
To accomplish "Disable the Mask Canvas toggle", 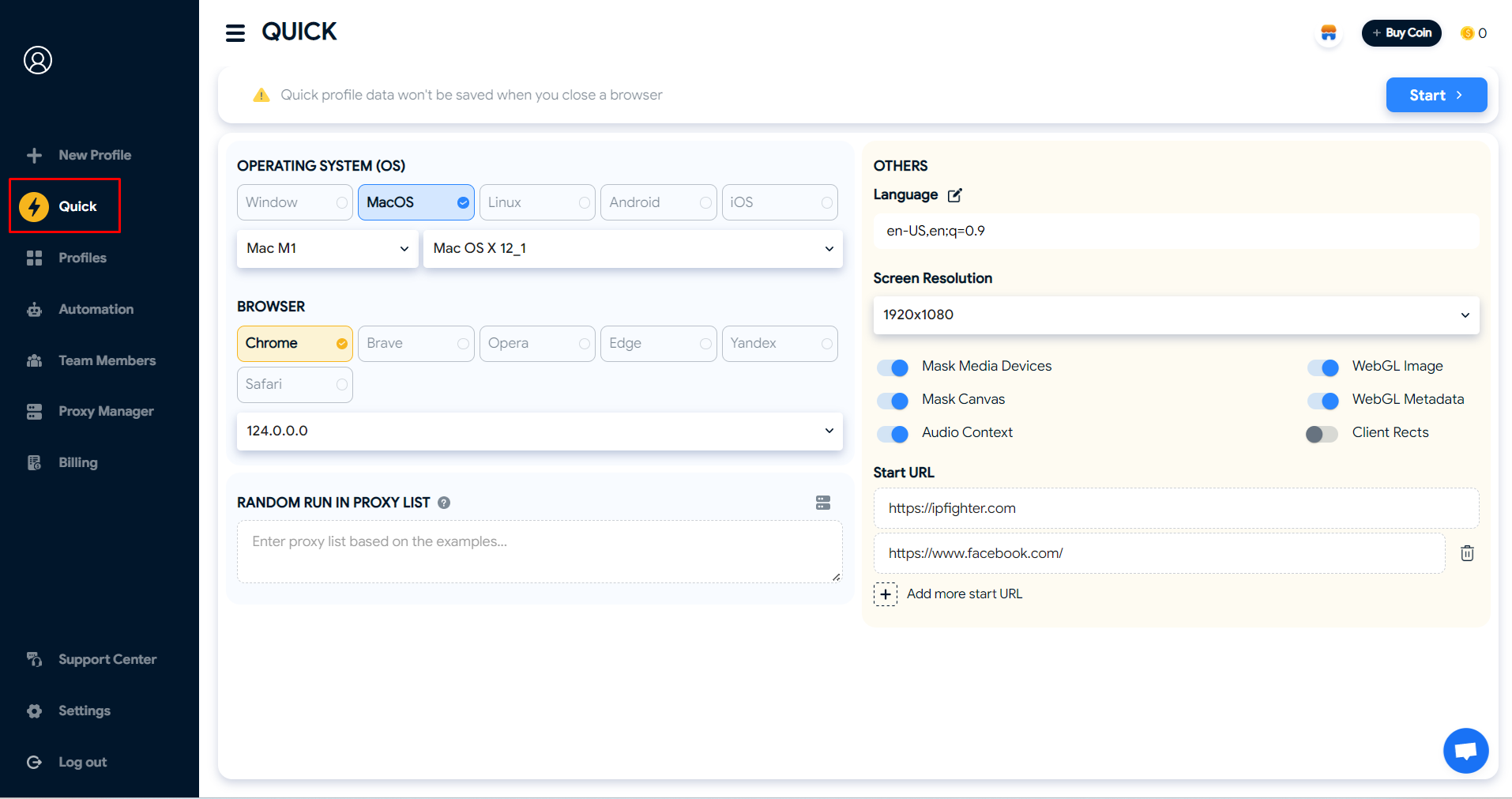I will 893,401.
